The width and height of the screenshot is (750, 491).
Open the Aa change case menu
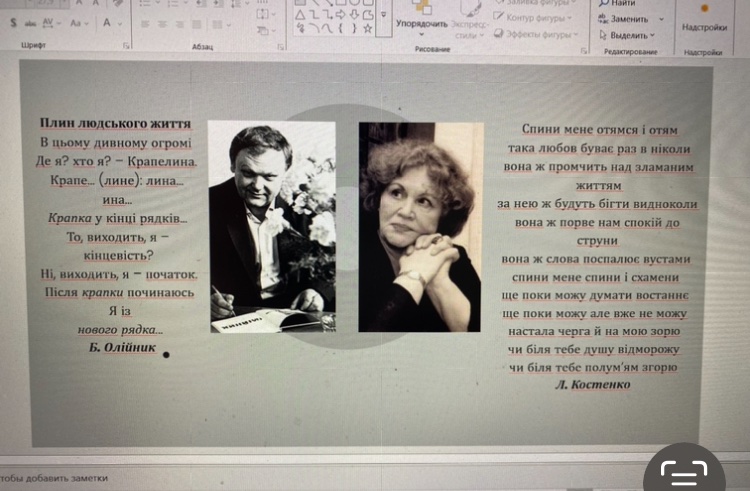pos(79,22)
